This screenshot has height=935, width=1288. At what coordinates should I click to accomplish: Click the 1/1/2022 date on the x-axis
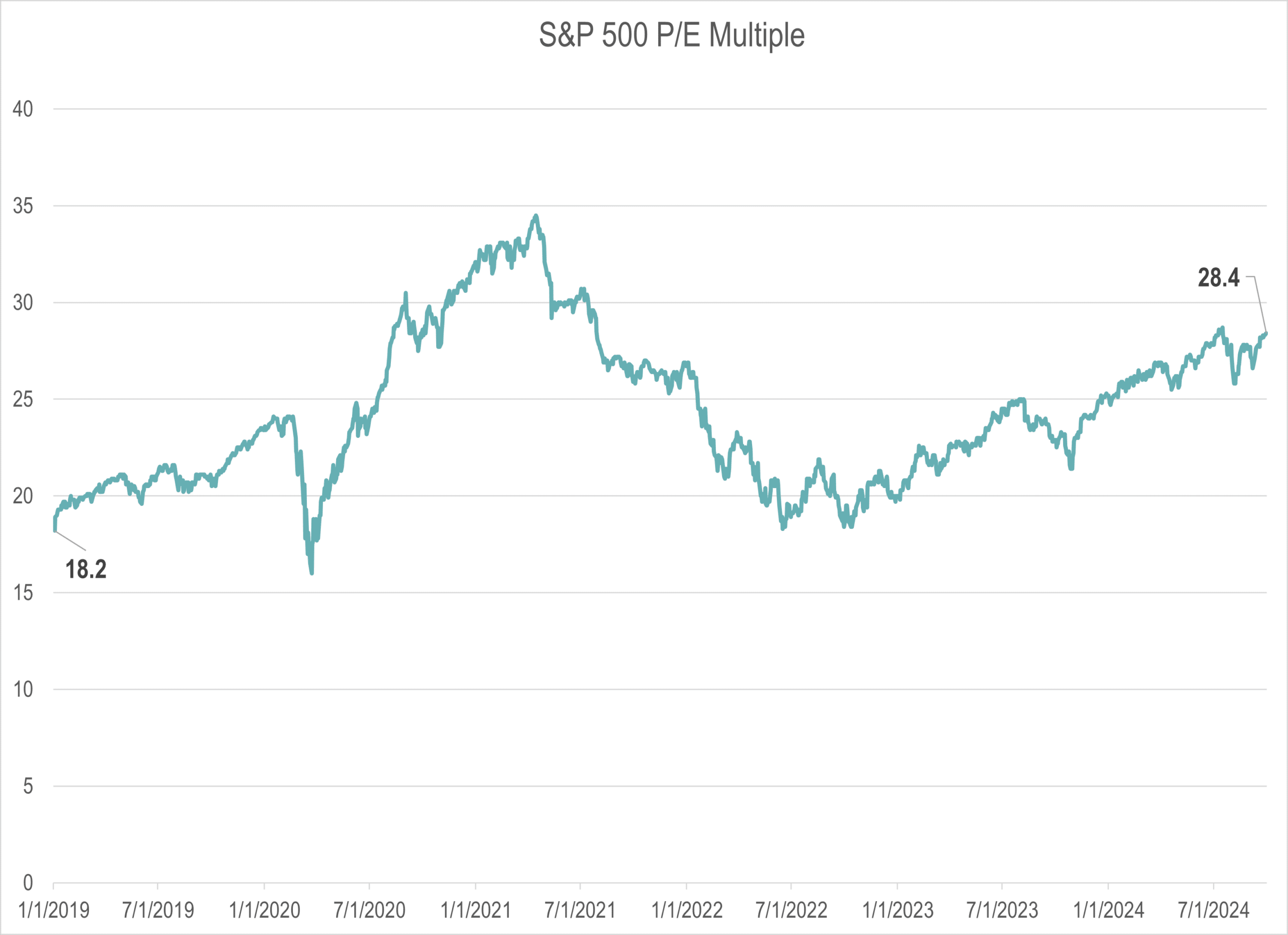coord(687,910)
